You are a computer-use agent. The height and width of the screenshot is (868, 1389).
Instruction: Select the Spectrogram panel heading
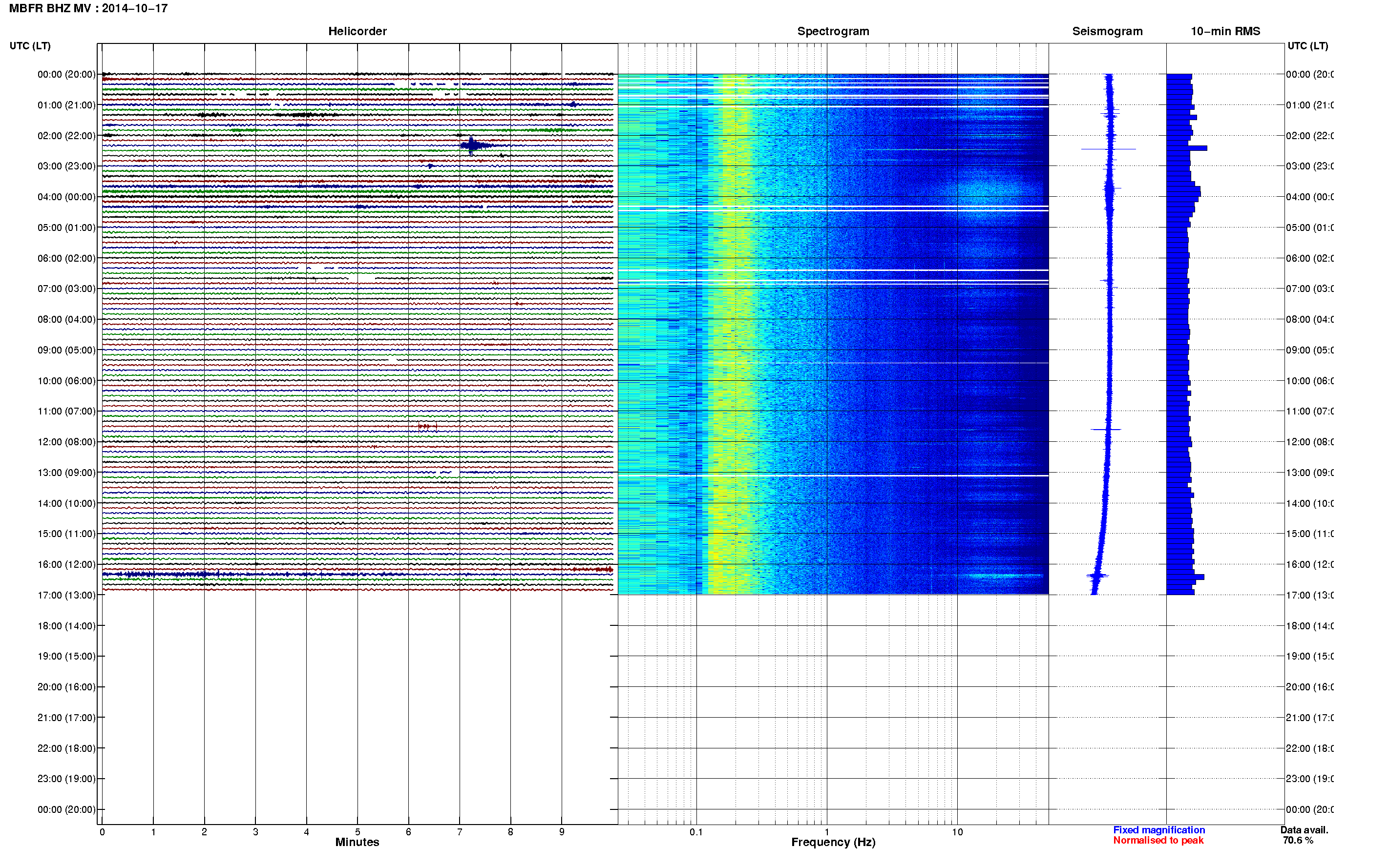[x=833, y=32]
